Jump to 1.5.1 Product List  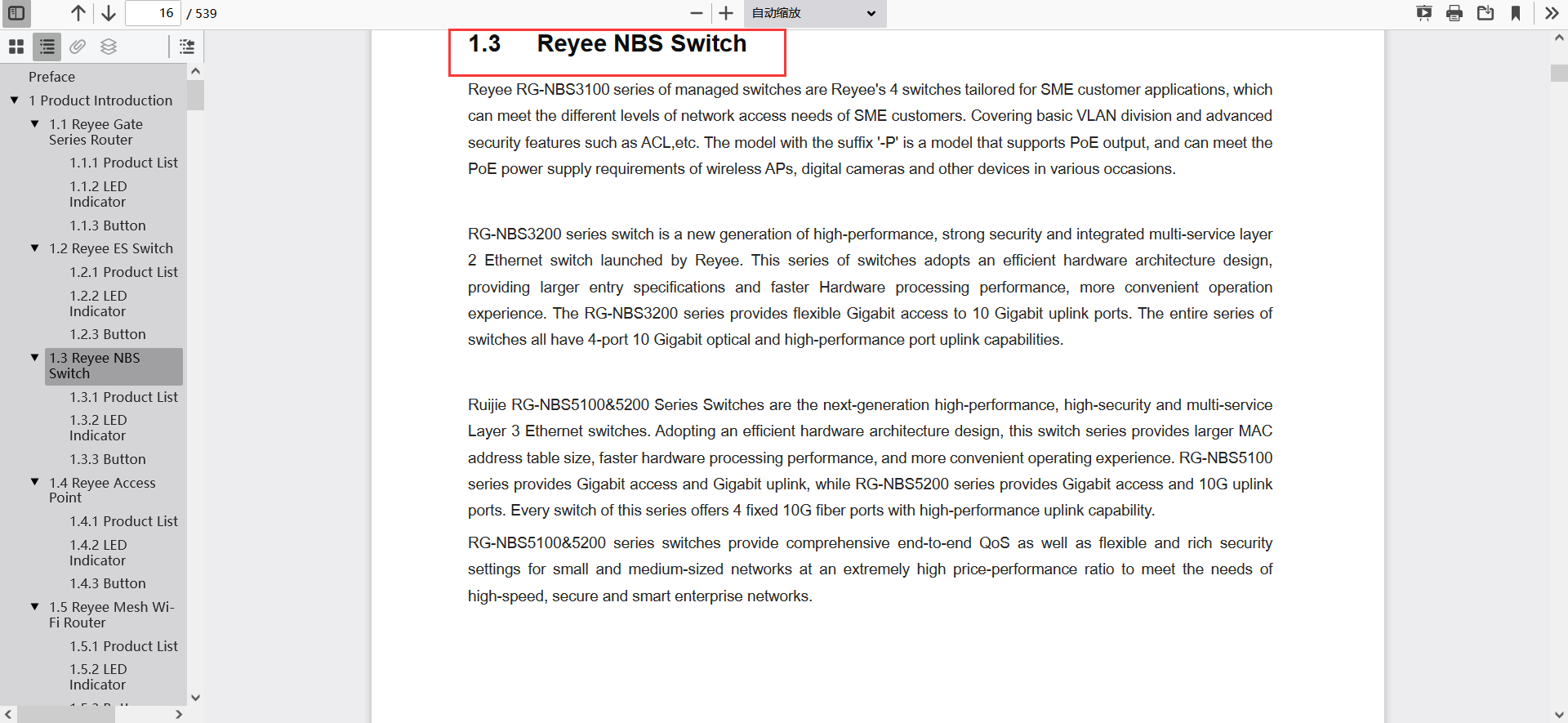pos(123,646)
